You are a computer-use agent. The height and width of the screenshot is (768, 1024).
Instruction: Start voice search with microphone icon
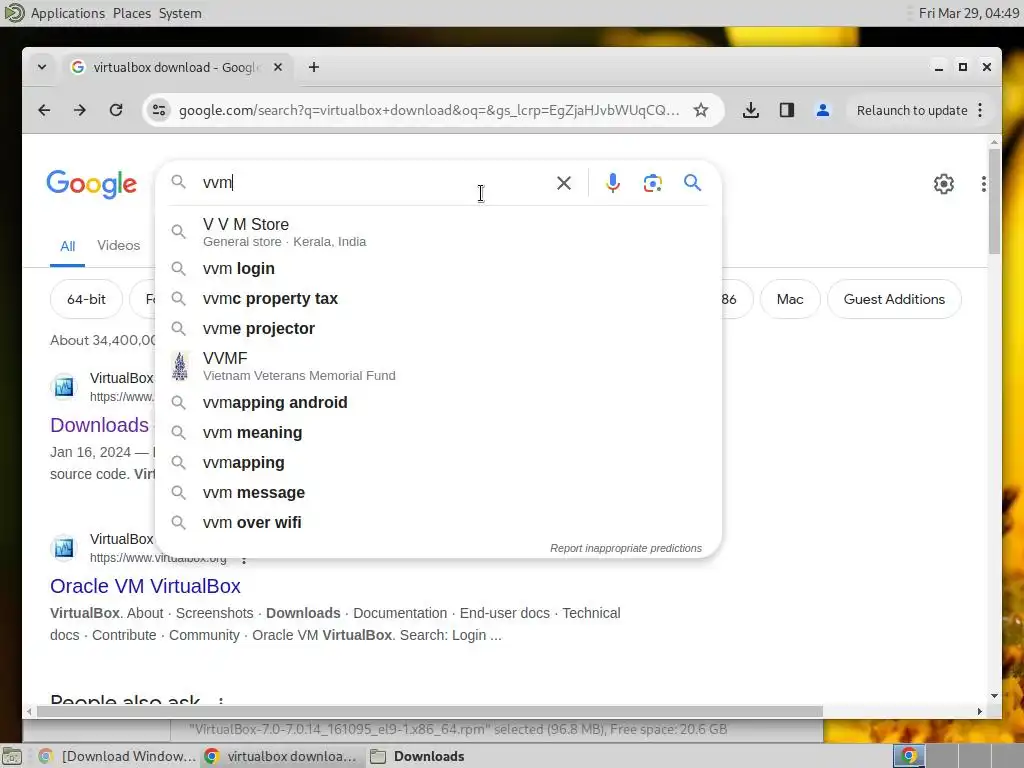[x=612, y=183]
